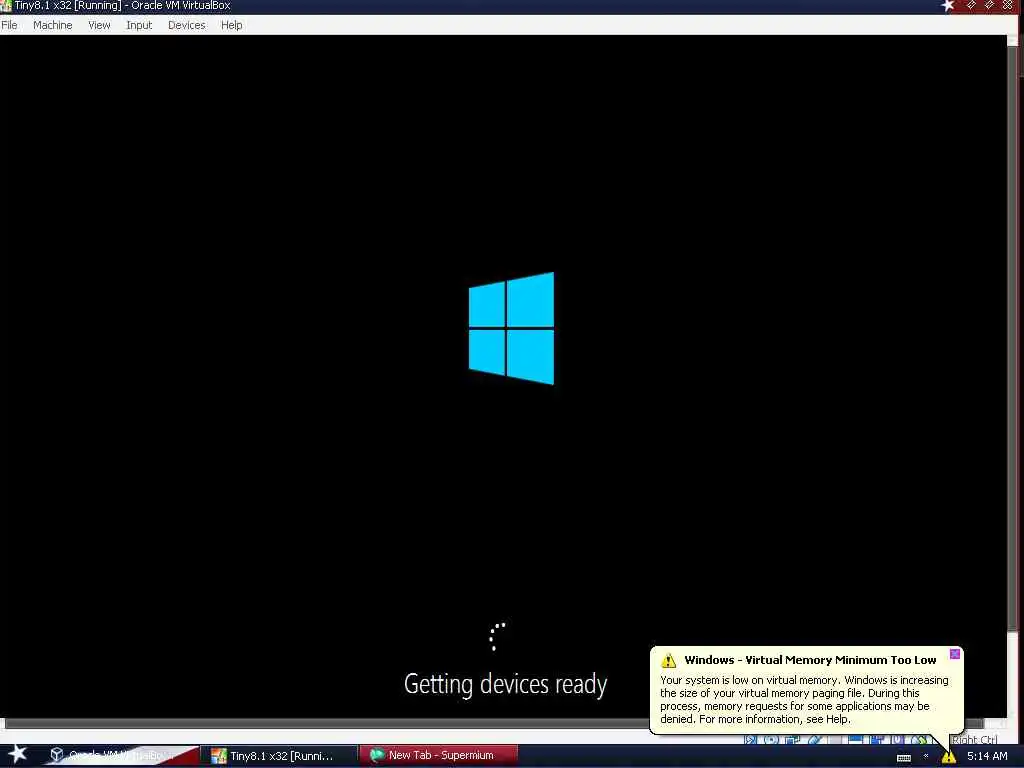
Task: Click the warning icon inside the balloon
Action: 668,660
